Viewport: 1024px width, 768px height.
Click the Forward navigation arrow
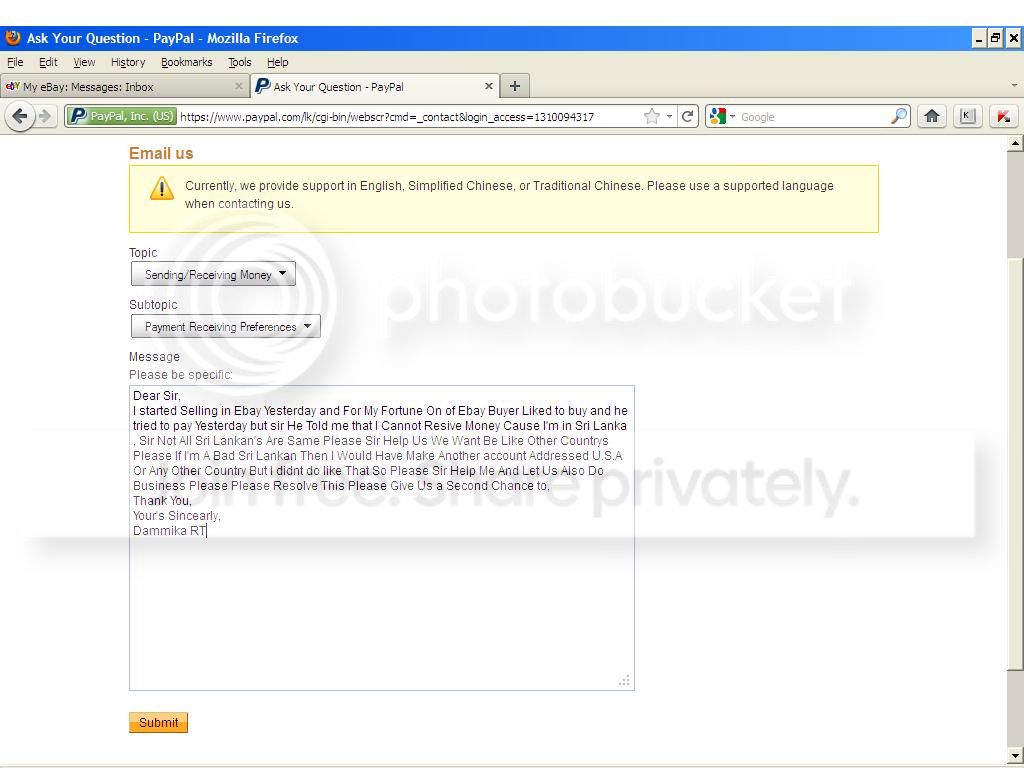pos(44,117)
